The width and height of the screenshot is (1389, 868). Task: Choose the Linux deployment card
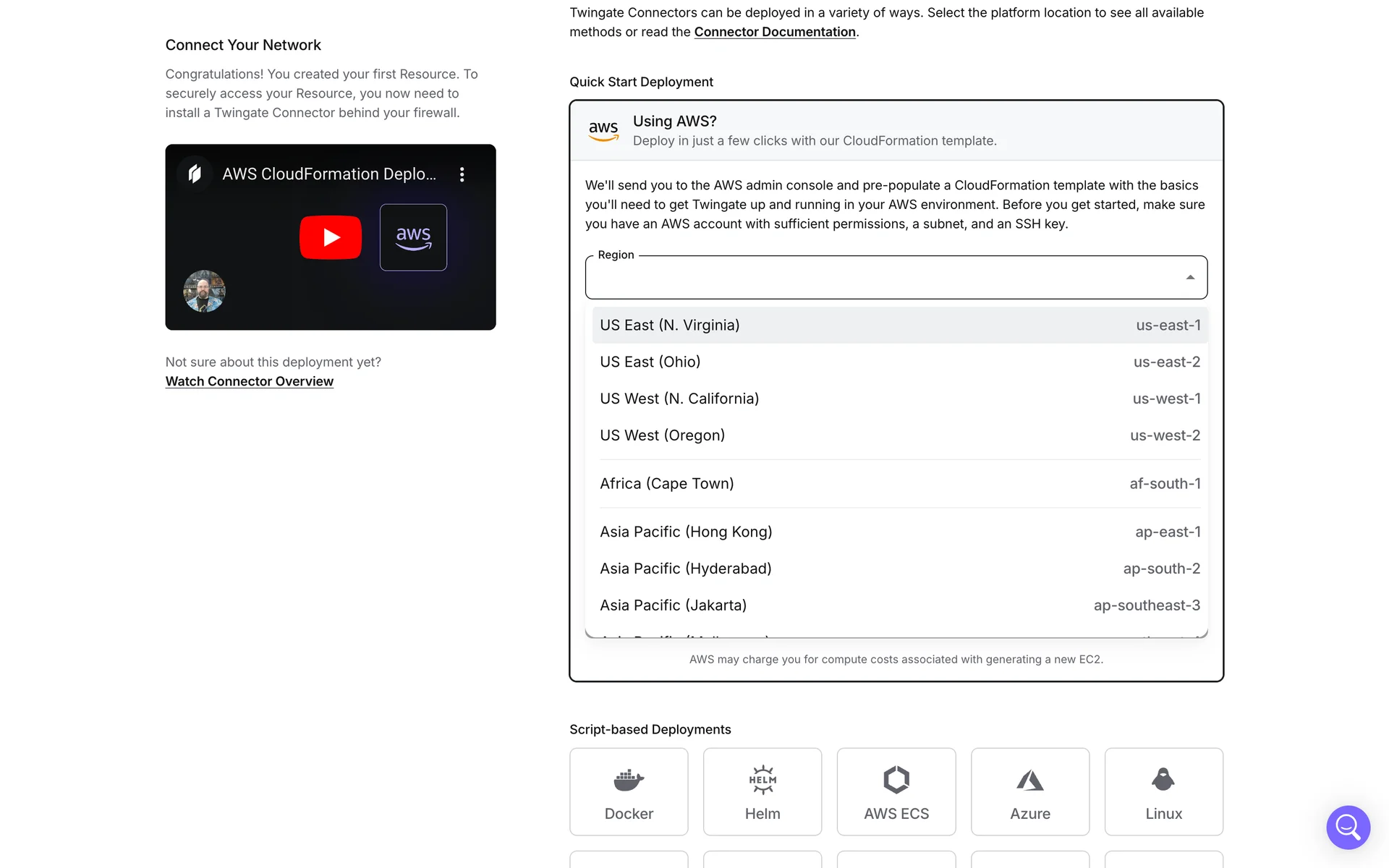1163,791
